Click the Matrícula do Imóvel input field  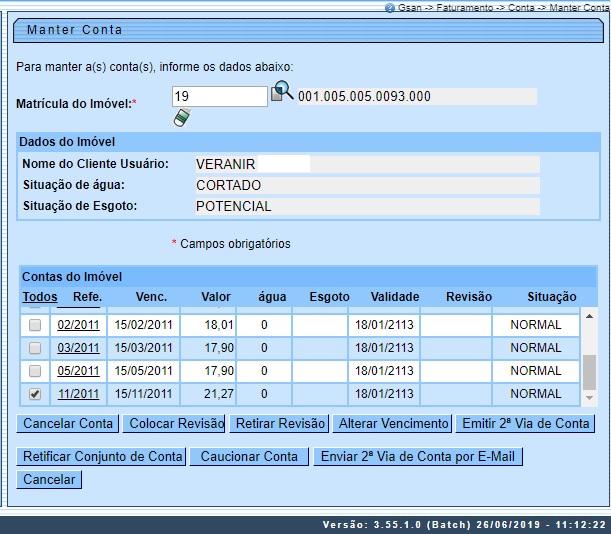pyautogui.click(x=219, y=96)
